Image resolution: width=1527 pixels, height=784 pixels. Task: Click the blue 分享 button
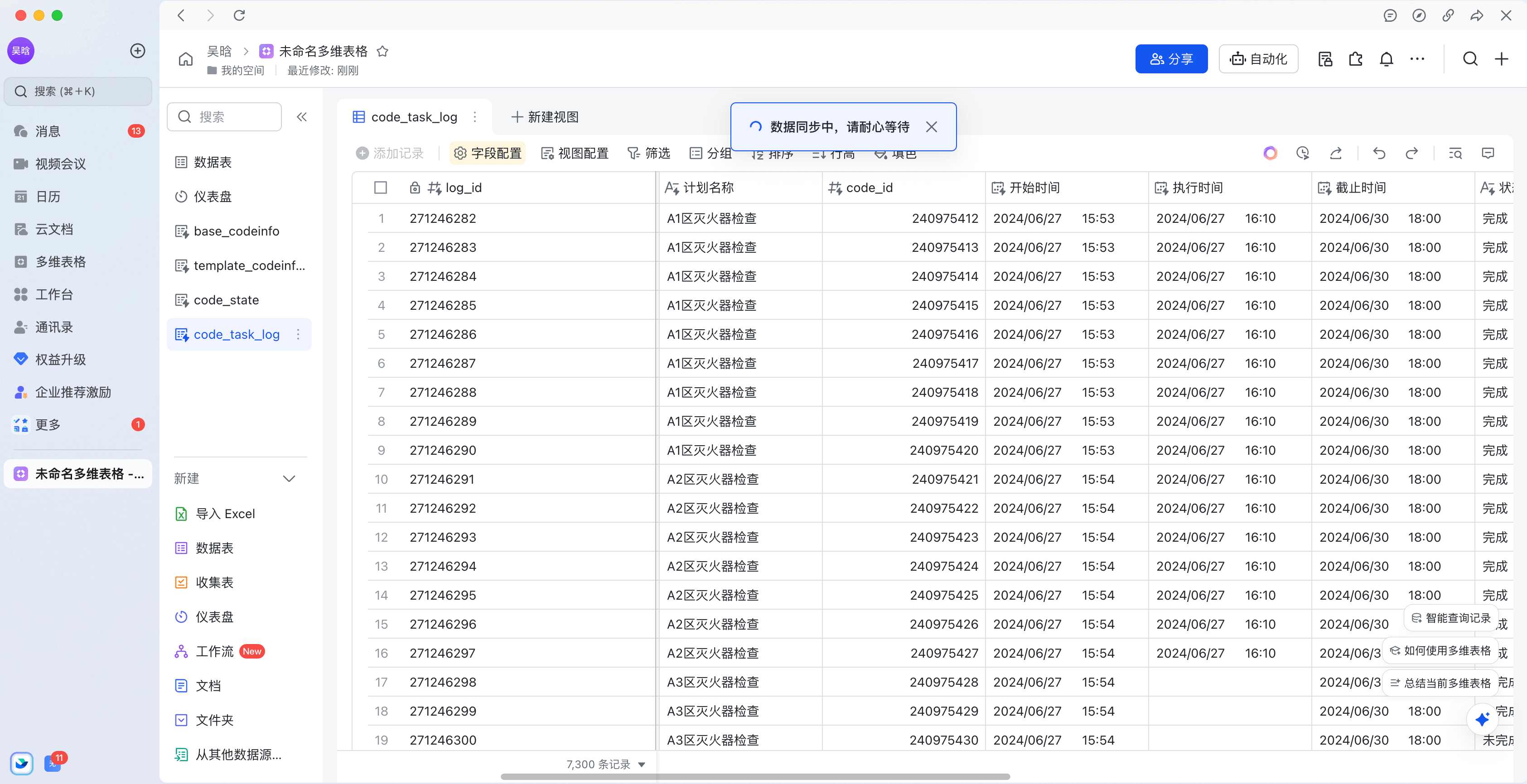(1171, 59)
